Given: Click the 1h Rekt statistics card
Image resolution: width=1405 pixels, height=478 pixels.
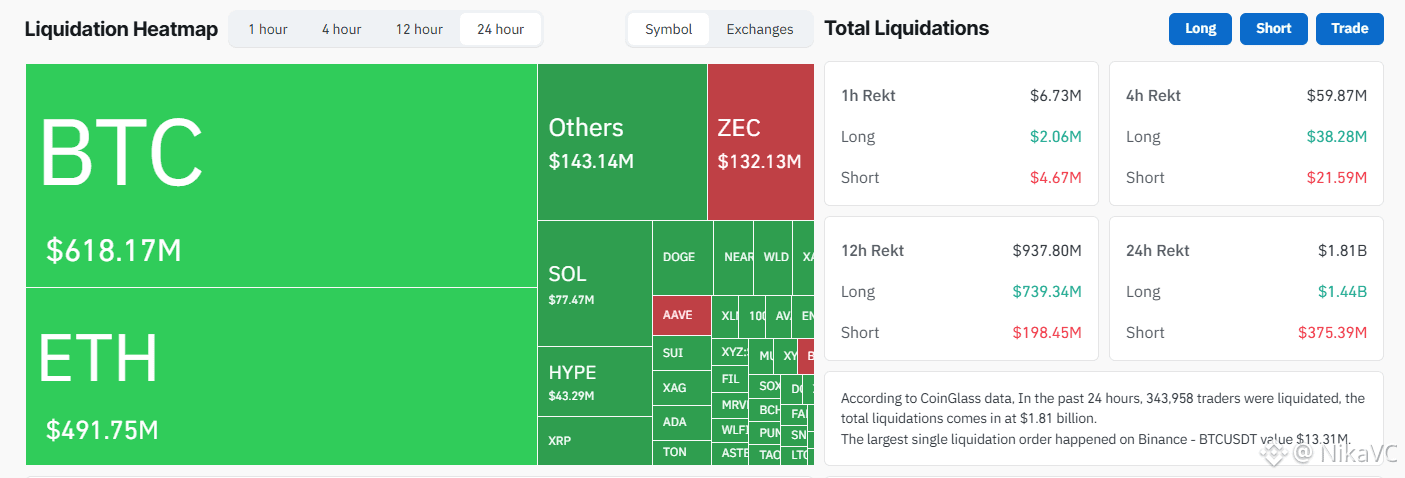Looking at the screenshot, I should (961, 134).
